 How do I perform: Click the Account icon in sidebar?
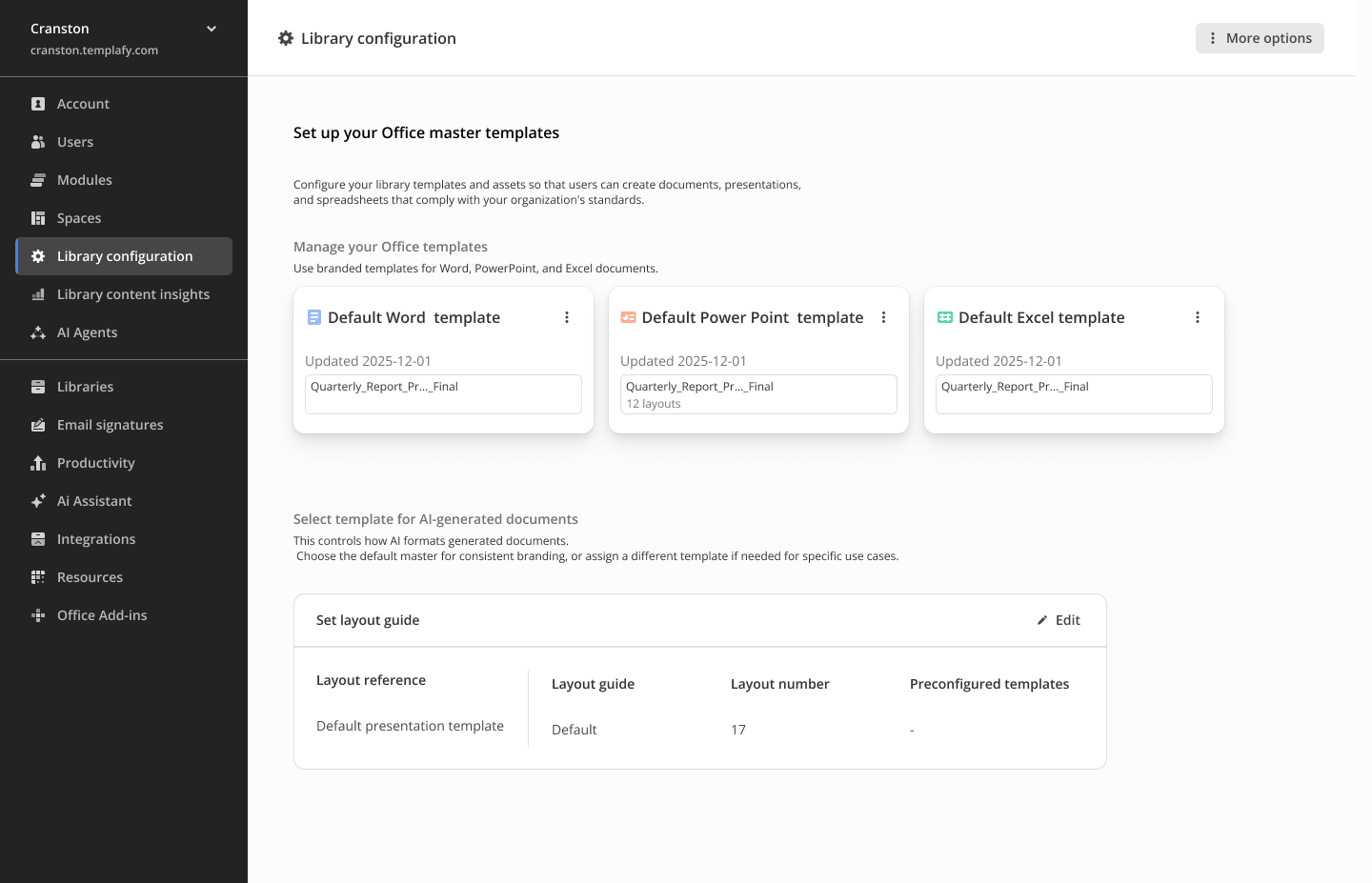tap(38, 104)
